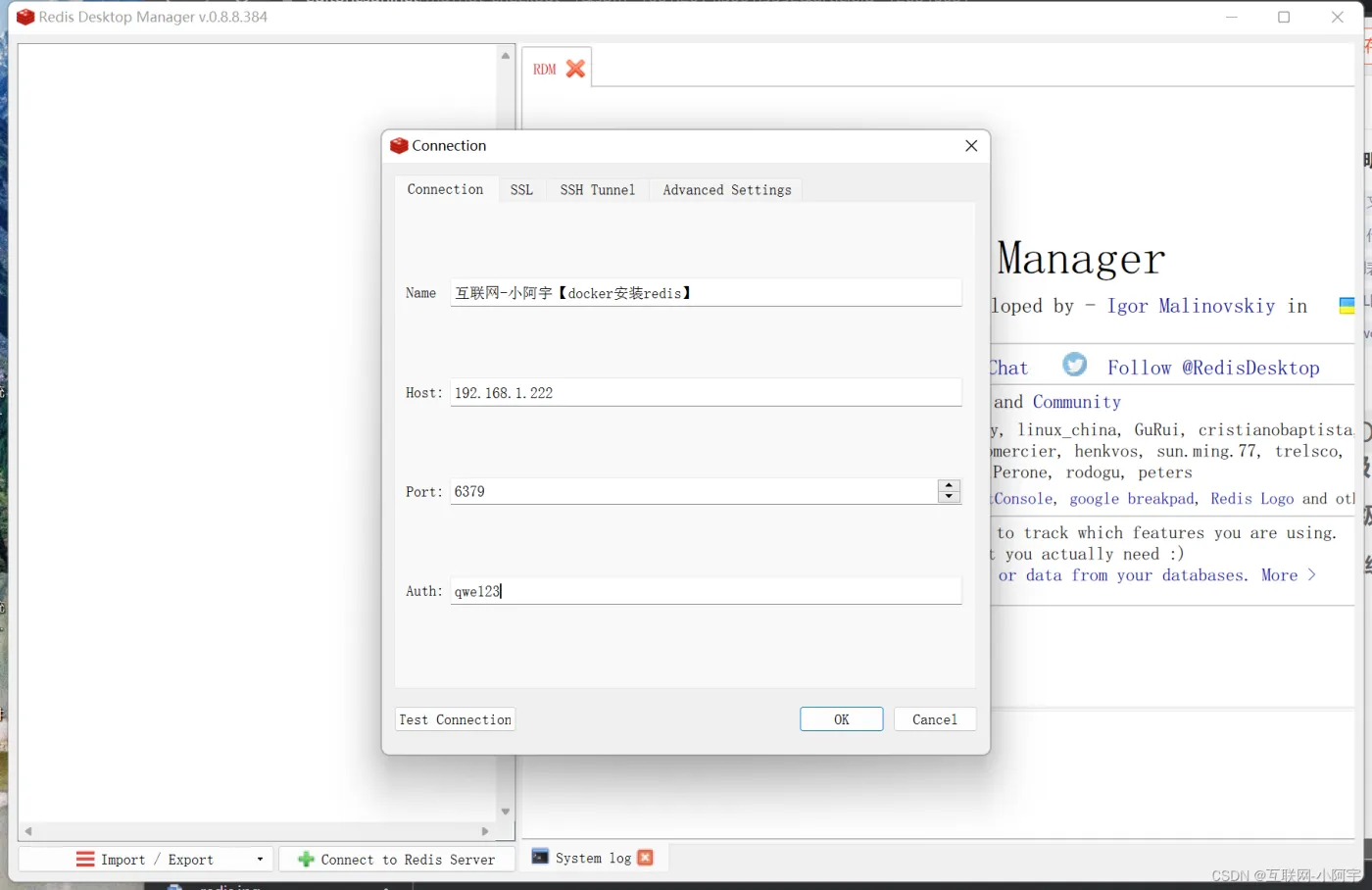Click the Name input field
The width and height of the screenshot is (1372, 890).
pyautogui.click(x=706, y=293)
